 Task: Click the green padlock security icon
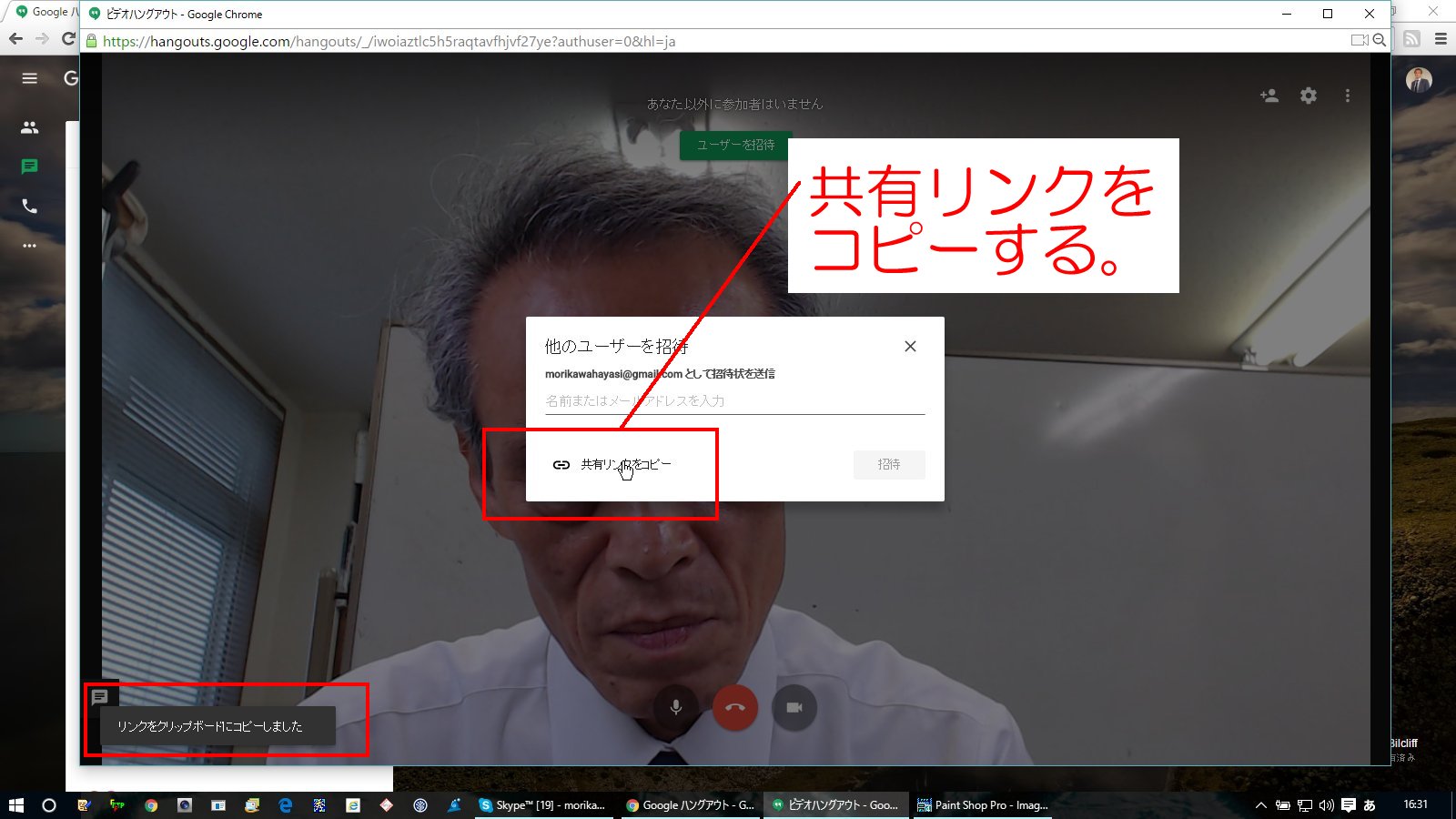tap(91, 41)
